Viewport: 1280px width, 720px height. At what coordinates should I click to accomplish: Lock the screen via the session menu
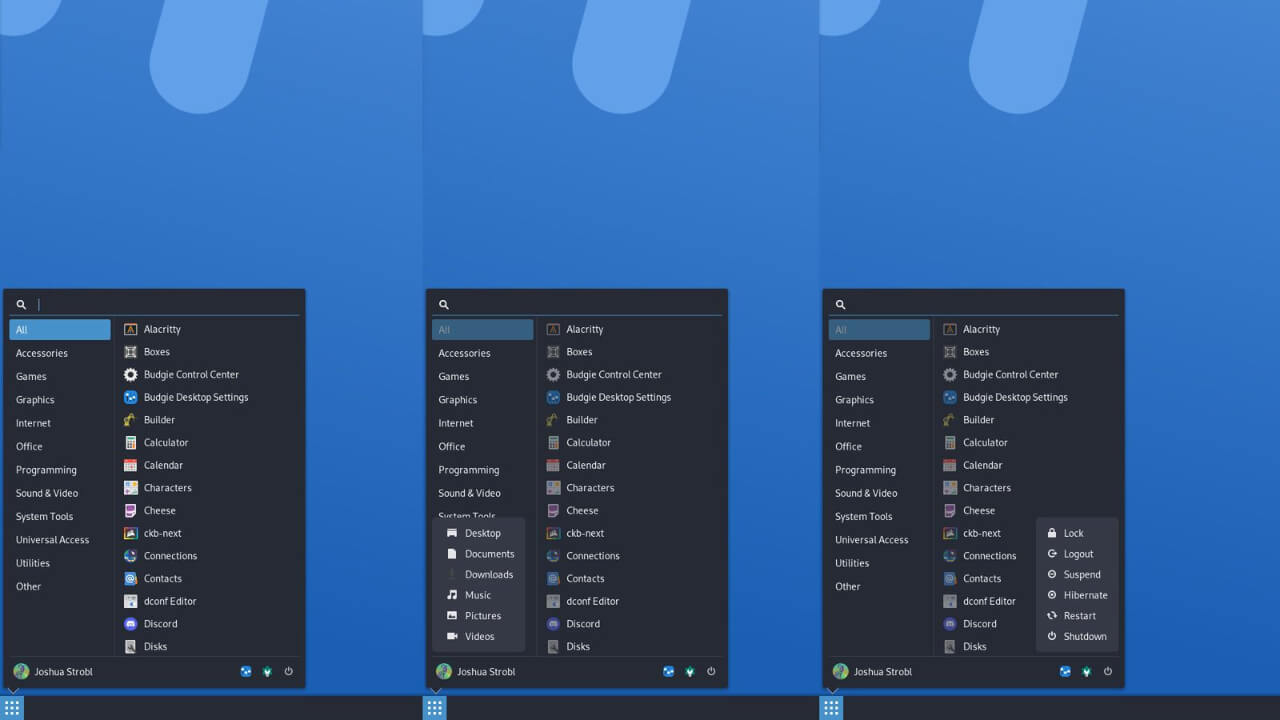[x=1075, y=533]
